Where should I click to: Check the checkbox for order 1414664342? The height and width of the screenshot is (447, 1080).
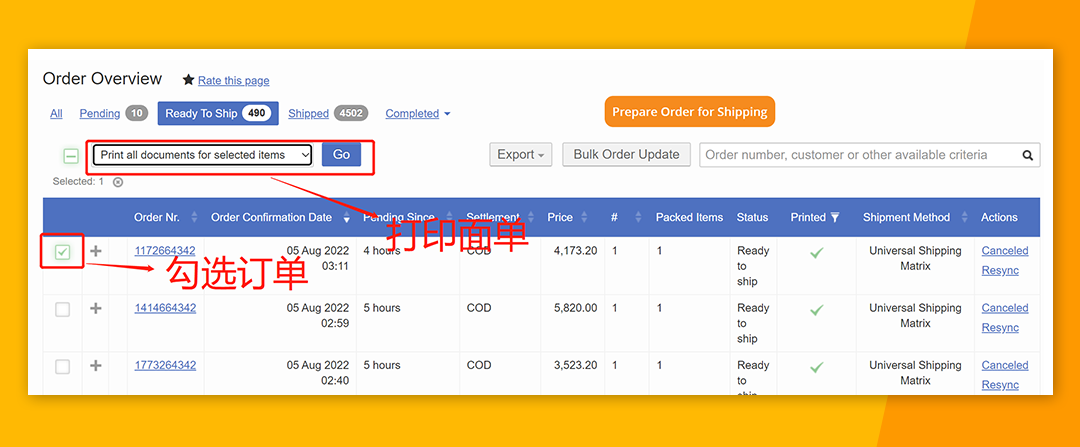63,310
